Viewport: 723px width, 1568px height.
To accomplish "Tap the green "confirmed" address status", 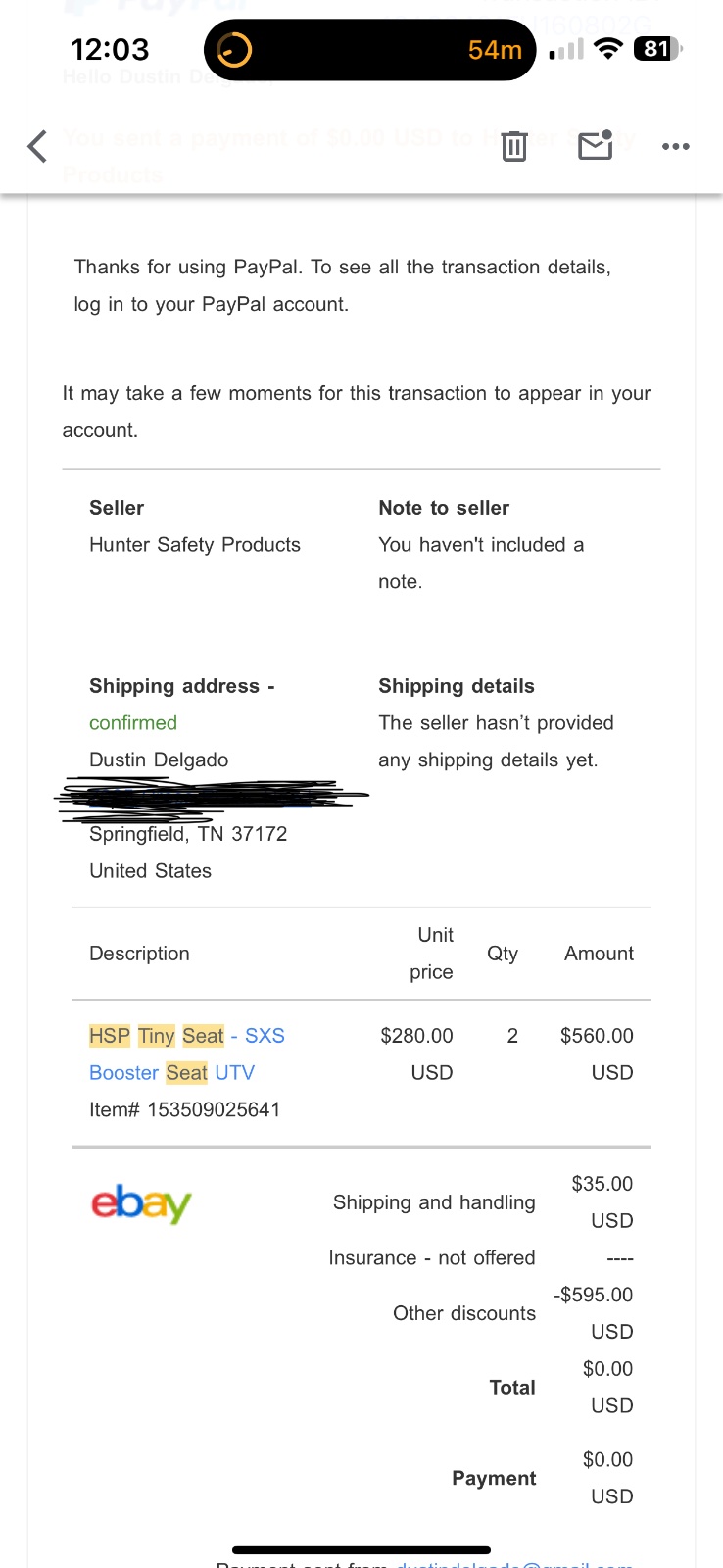I will tap(133, 723).
